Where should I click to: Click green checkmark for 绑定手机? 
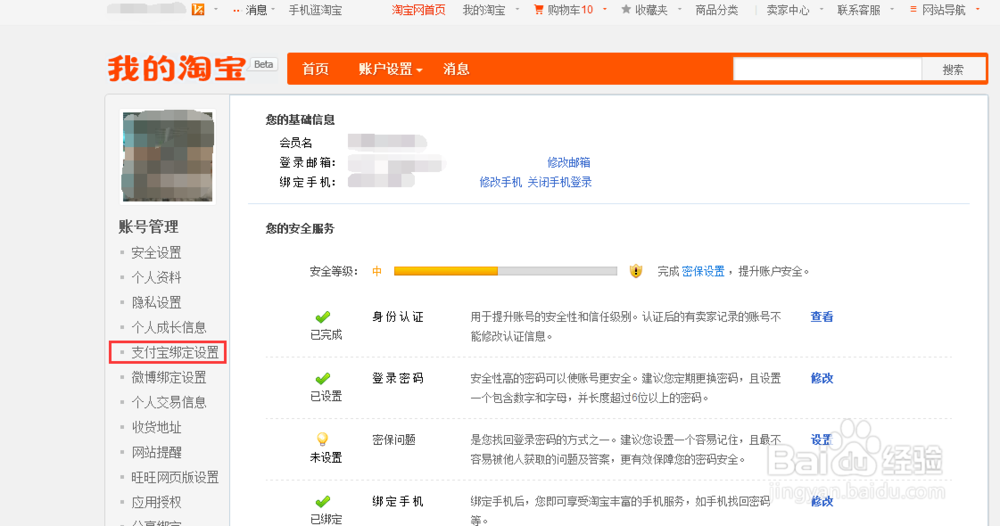pyautogui.click(x=323, y=502)
